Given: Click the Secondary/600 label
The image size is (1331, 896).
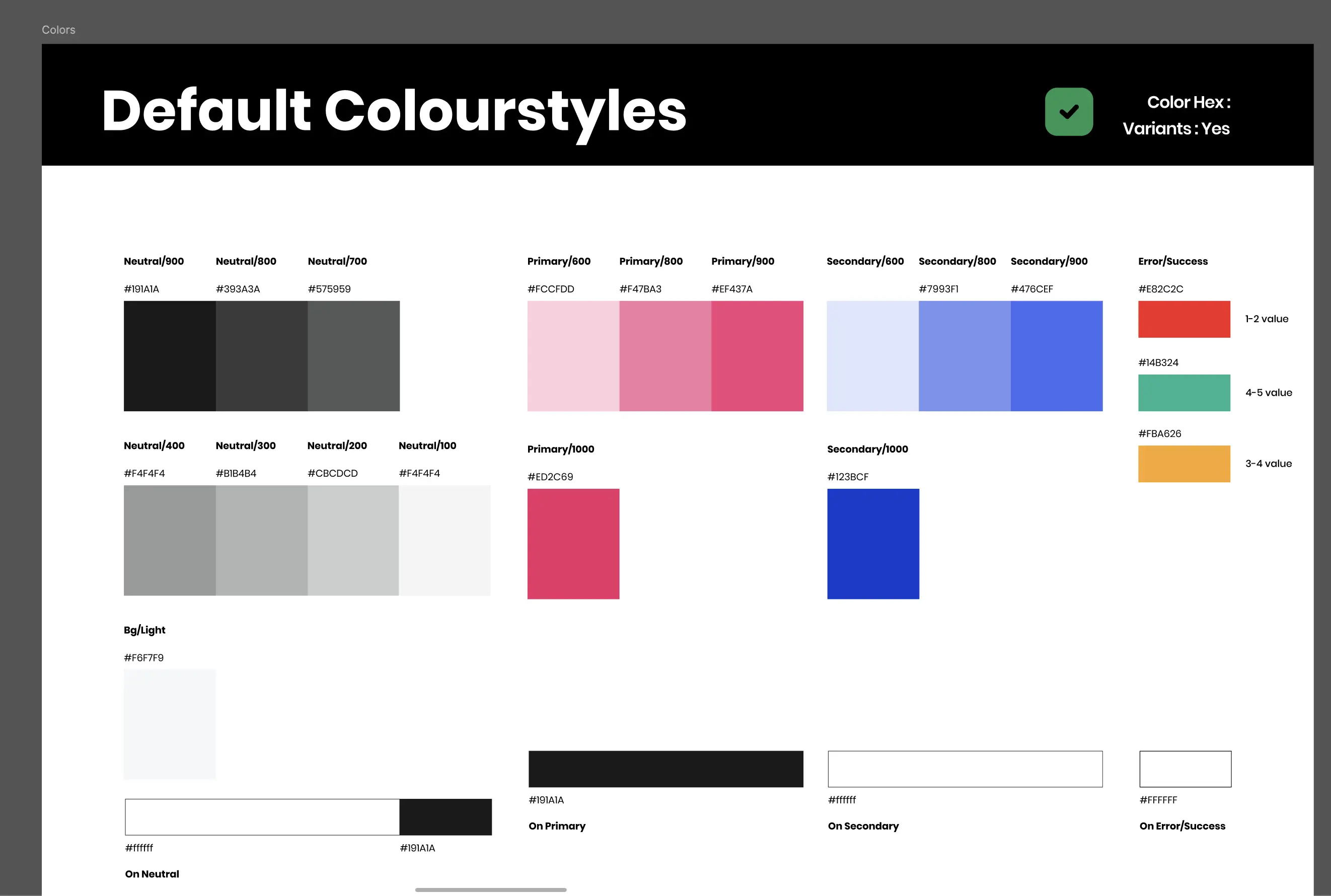Looking at the screenshot, I should [865, 261].
